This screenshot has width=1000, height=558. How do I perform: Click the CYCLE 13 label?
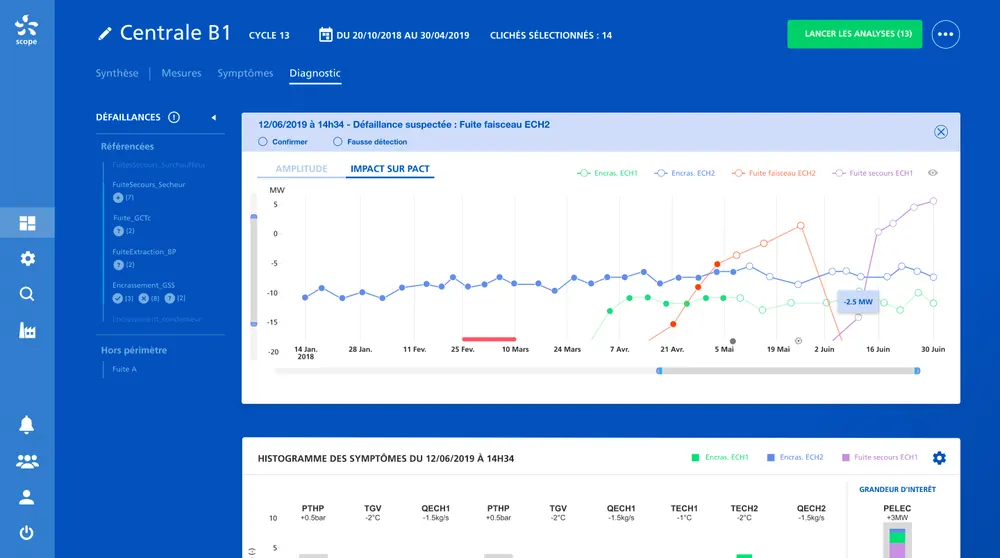[x=268, y=36]
